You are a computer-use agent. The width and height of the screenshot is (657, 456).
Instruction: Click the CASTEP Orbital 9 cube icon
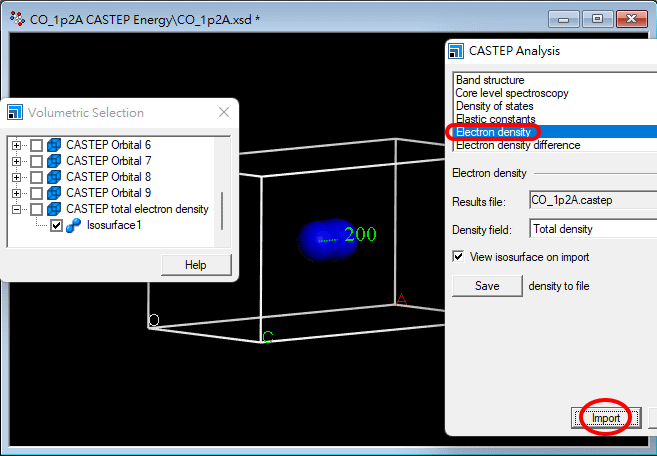click(x=54, y=193)
